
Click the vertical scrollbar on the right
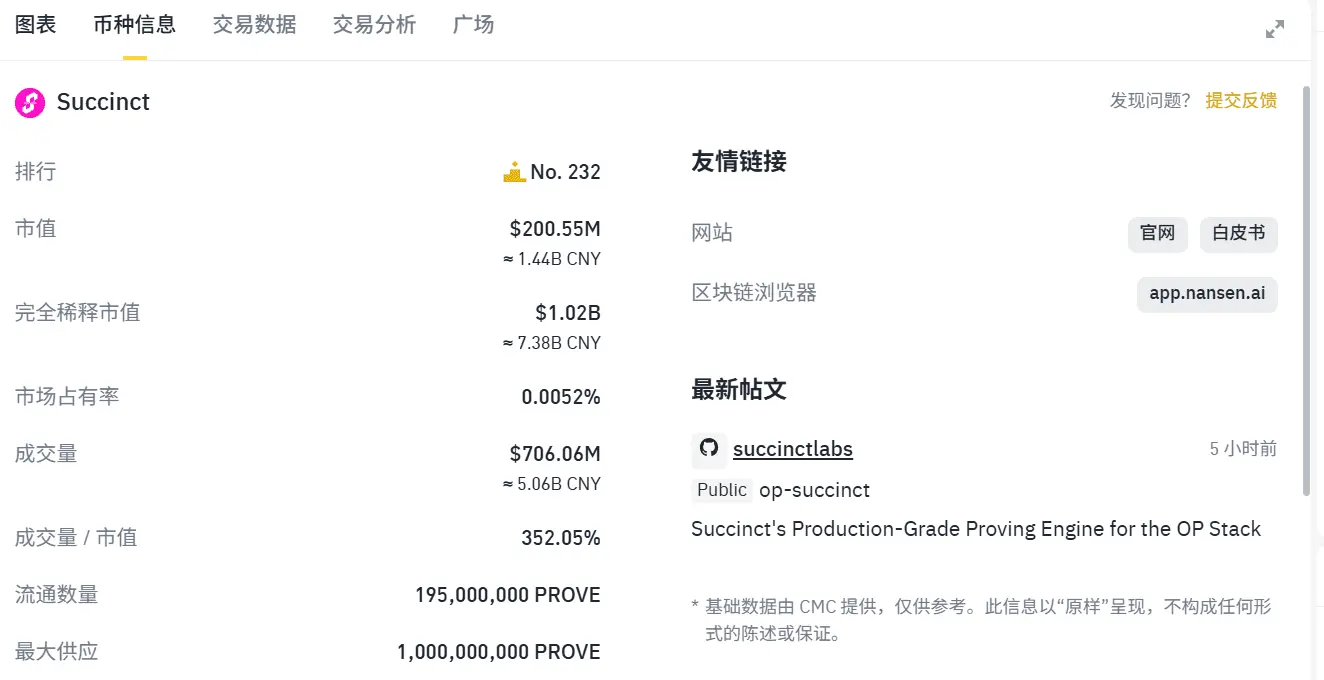click(1306, 290)
